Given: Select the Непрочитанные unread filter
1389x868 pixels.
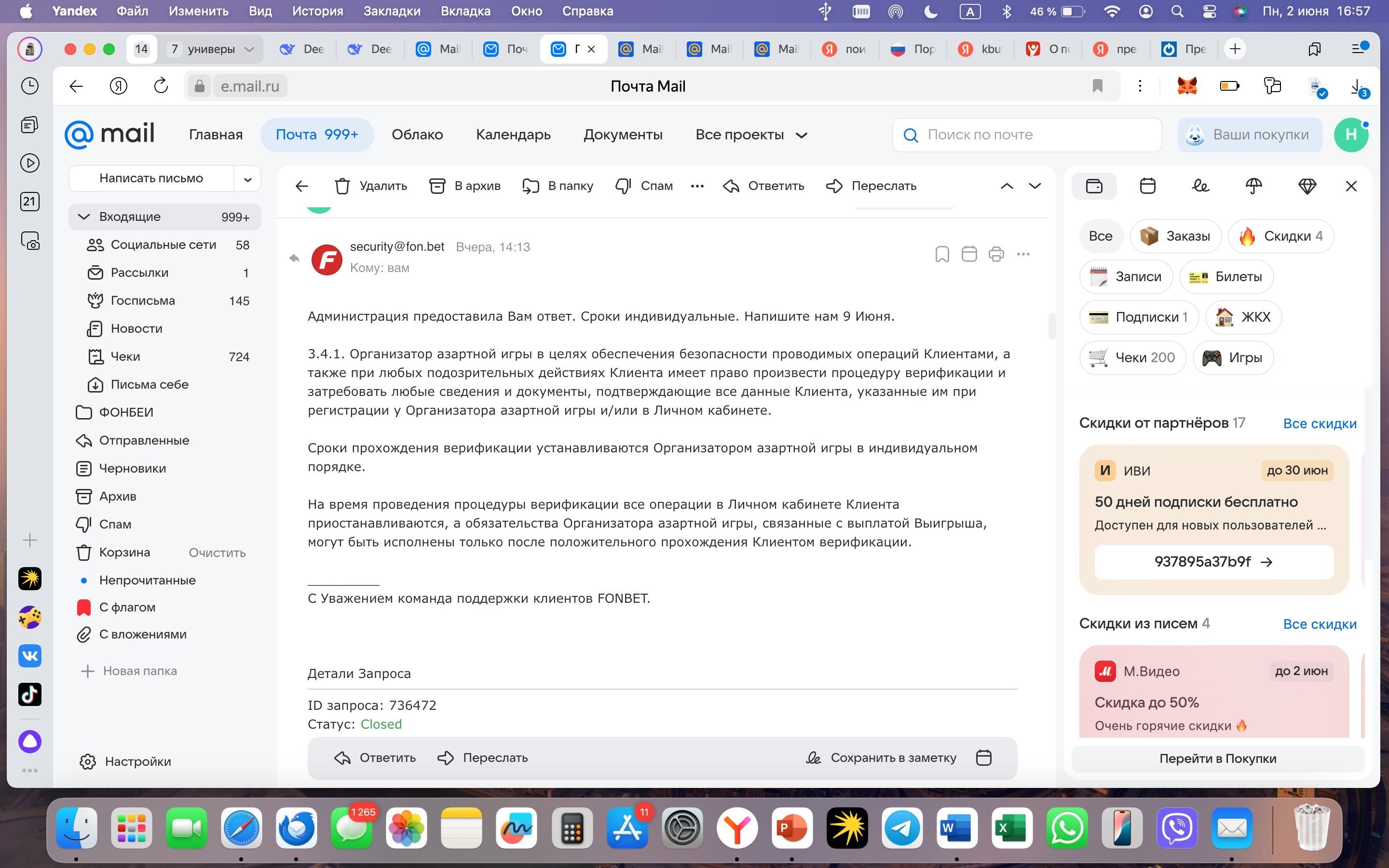Looking at the screenshot, I should pos(147,580).
